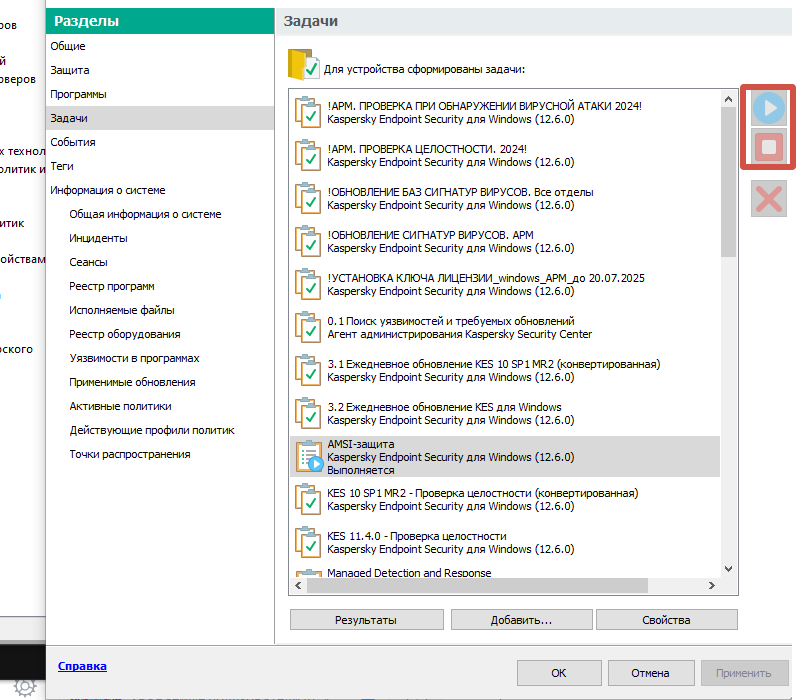Open the Защита section
This screenshot has width=796, height=700.
pos(159,70)
